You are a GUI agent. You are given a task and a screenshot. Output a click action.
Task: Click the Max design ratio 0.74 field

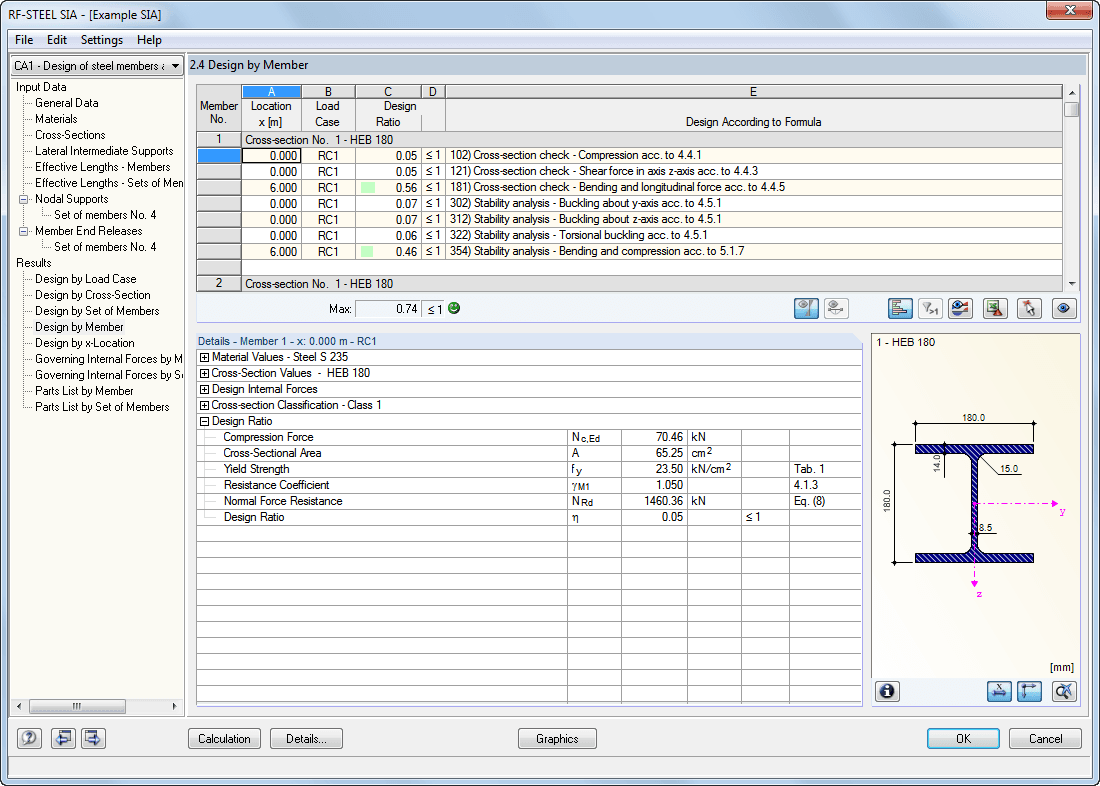388,309
